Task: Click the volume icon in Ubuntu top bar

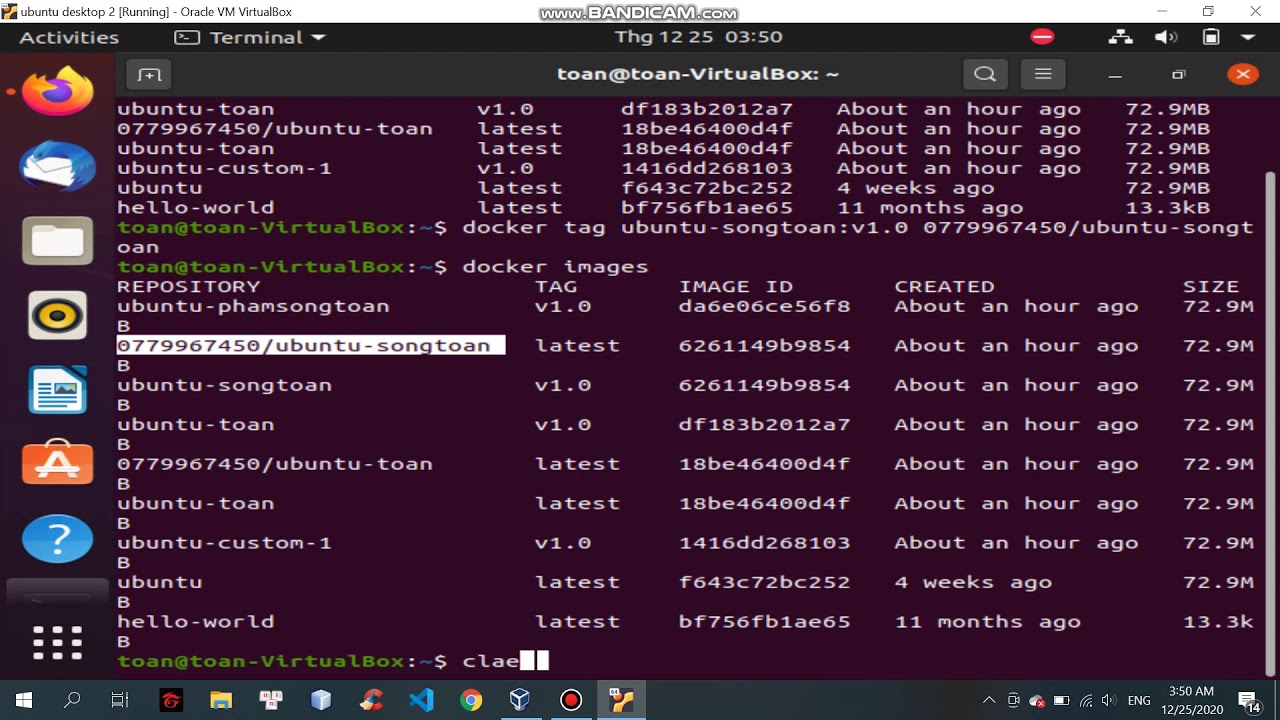Action: 1166,37
